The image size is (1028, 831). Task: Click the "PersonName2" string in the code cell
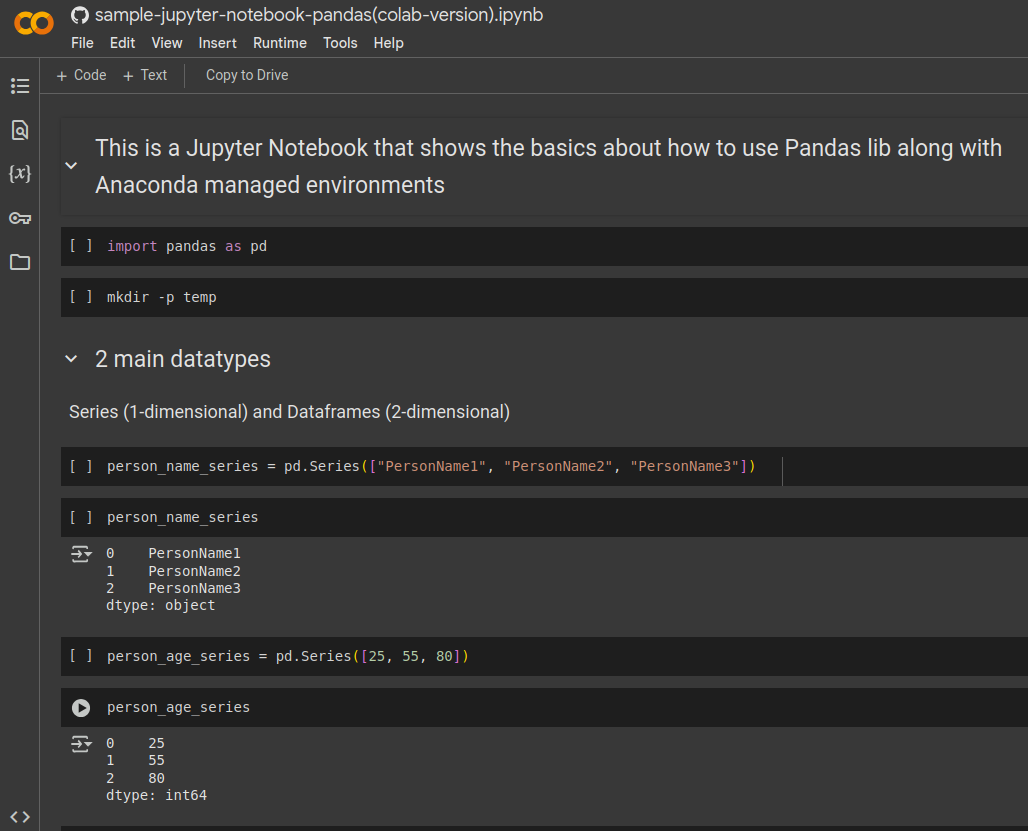pyautogui.click(x=558, y=466)
